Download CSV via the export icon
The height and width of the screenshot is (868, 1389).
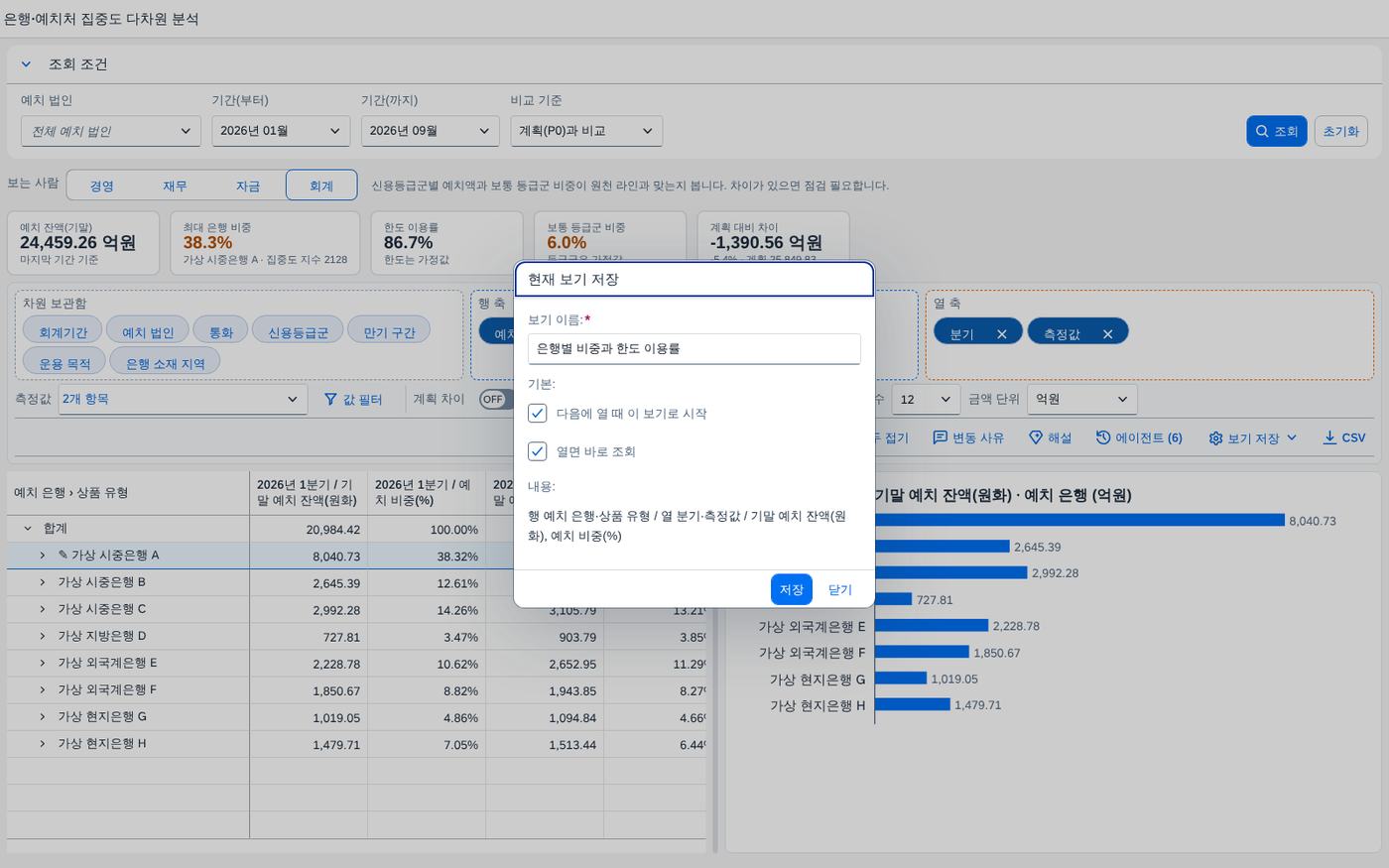[1329, 437]
